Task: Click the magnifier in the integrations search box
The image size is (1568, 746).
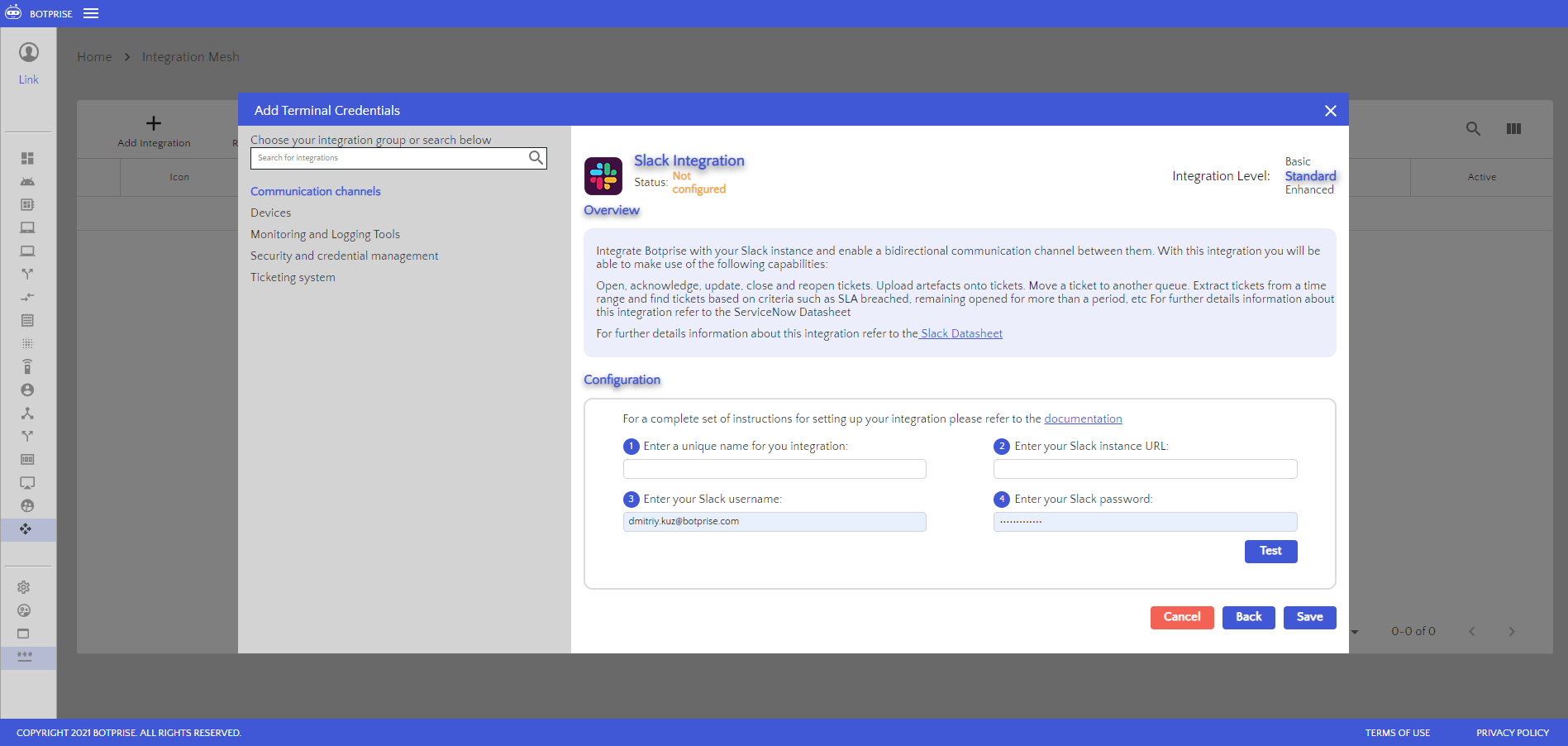Action: 536,157
